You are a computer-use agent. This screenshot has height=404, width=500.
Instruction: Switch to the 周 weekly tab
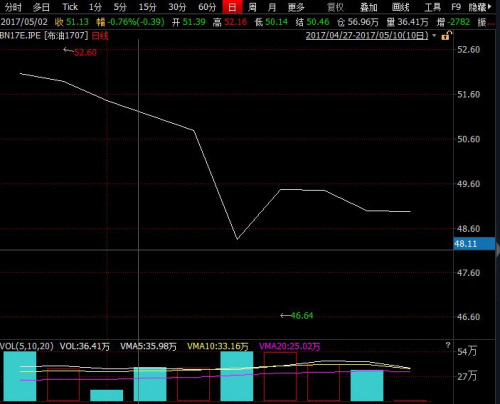(252, 7)
